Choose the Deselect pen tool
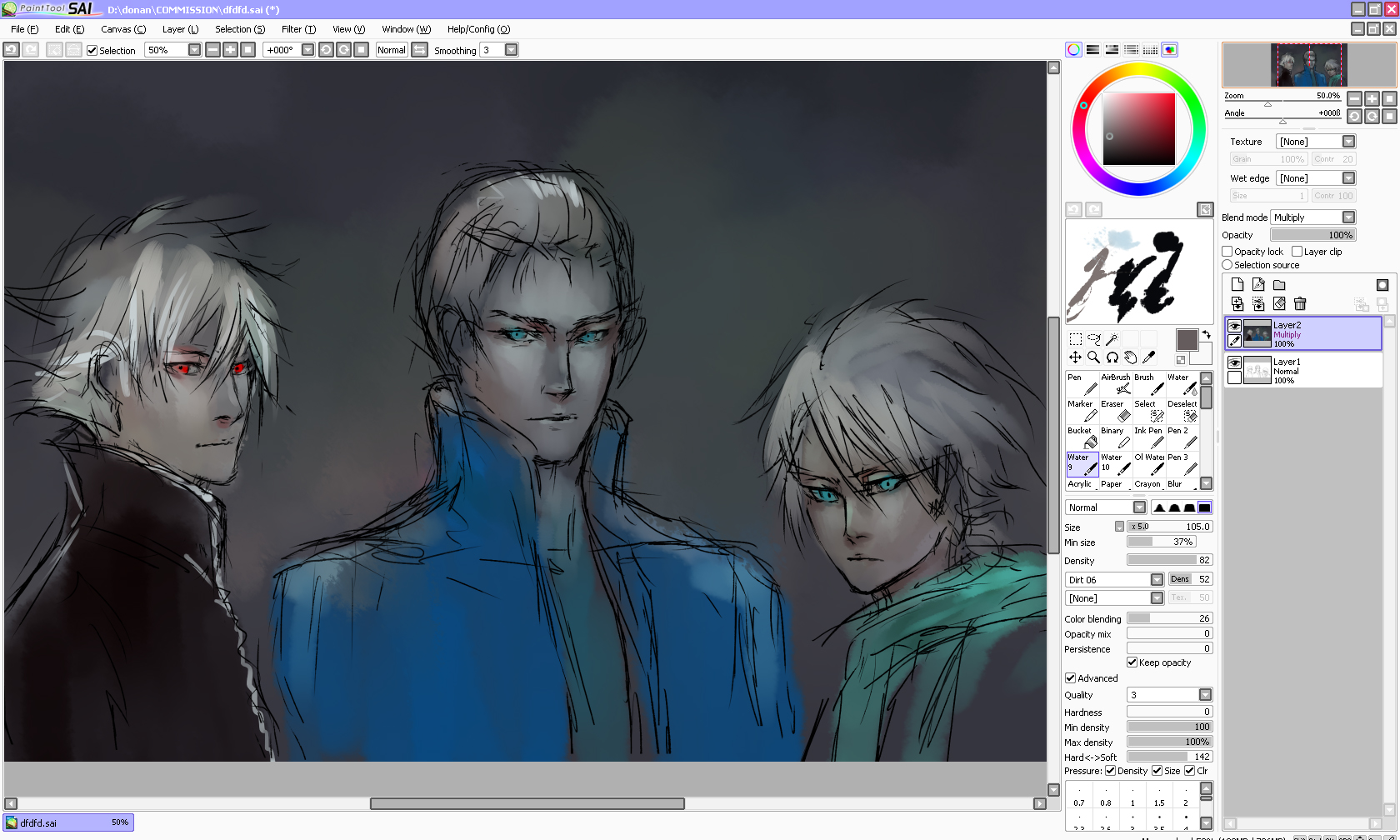This screenshot has width=1400, height=840. tap(1182, 411)
